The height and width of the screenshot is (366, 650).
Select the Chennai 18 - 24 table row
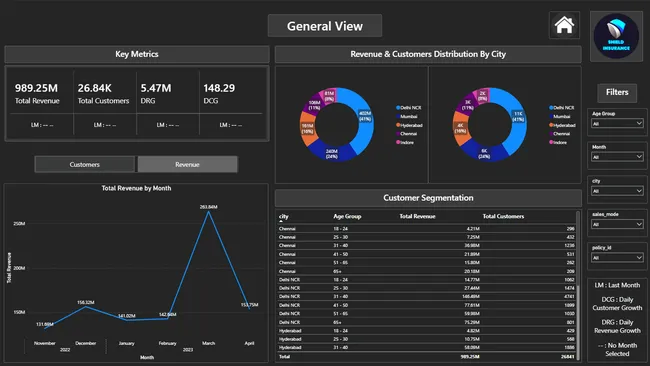427,229
